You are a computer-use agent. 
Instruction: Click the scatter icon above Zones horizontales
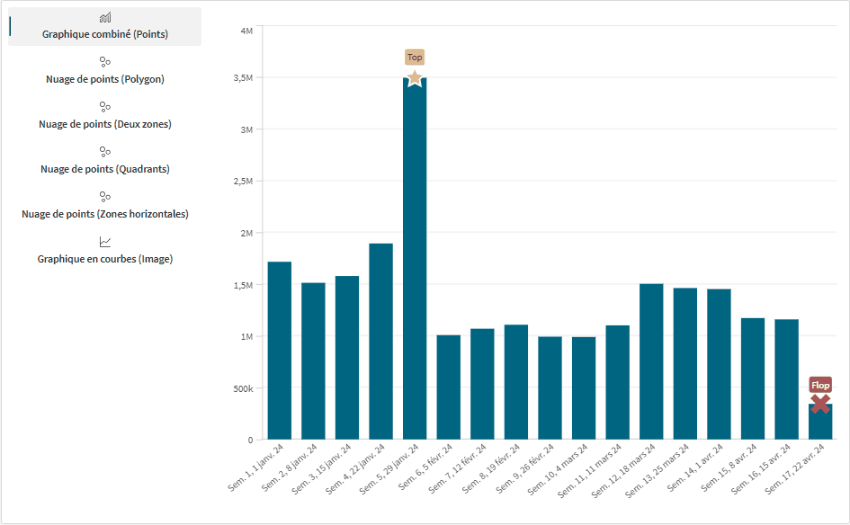[105, 197]
